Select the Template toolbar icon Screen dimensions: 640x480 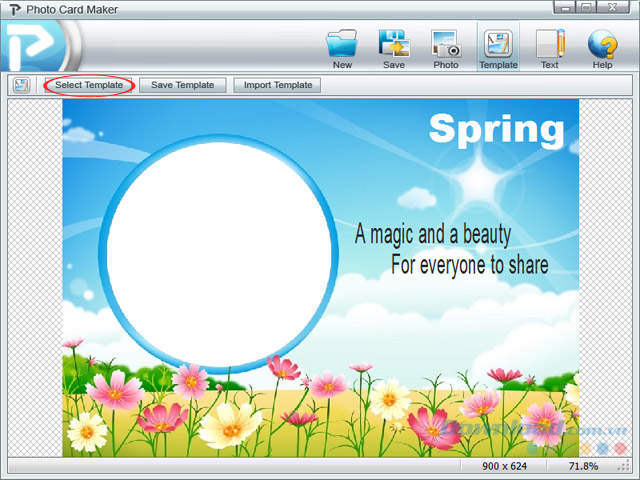pyautogui.click(x=498, y=44)
